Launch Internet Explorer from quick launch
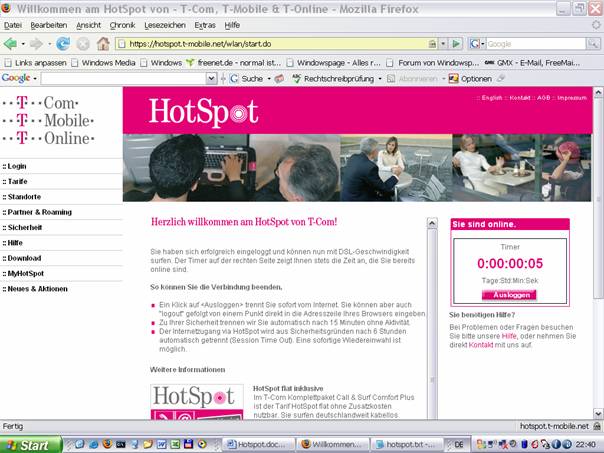604x453 pixels. [93, 444]
